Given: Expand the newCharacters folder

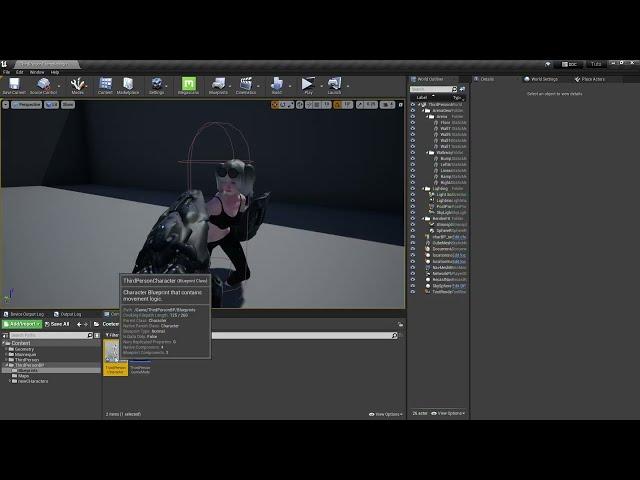Looking at the screenshot, I should 10,381.
